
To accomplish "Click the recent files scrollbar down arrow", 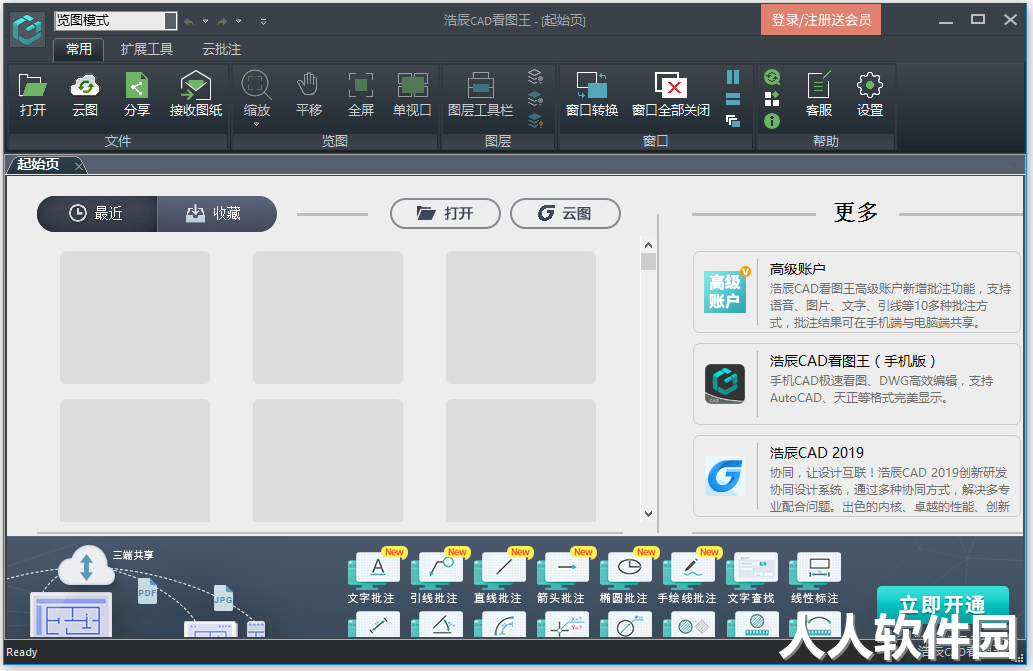I will click(x=648, y=514).
